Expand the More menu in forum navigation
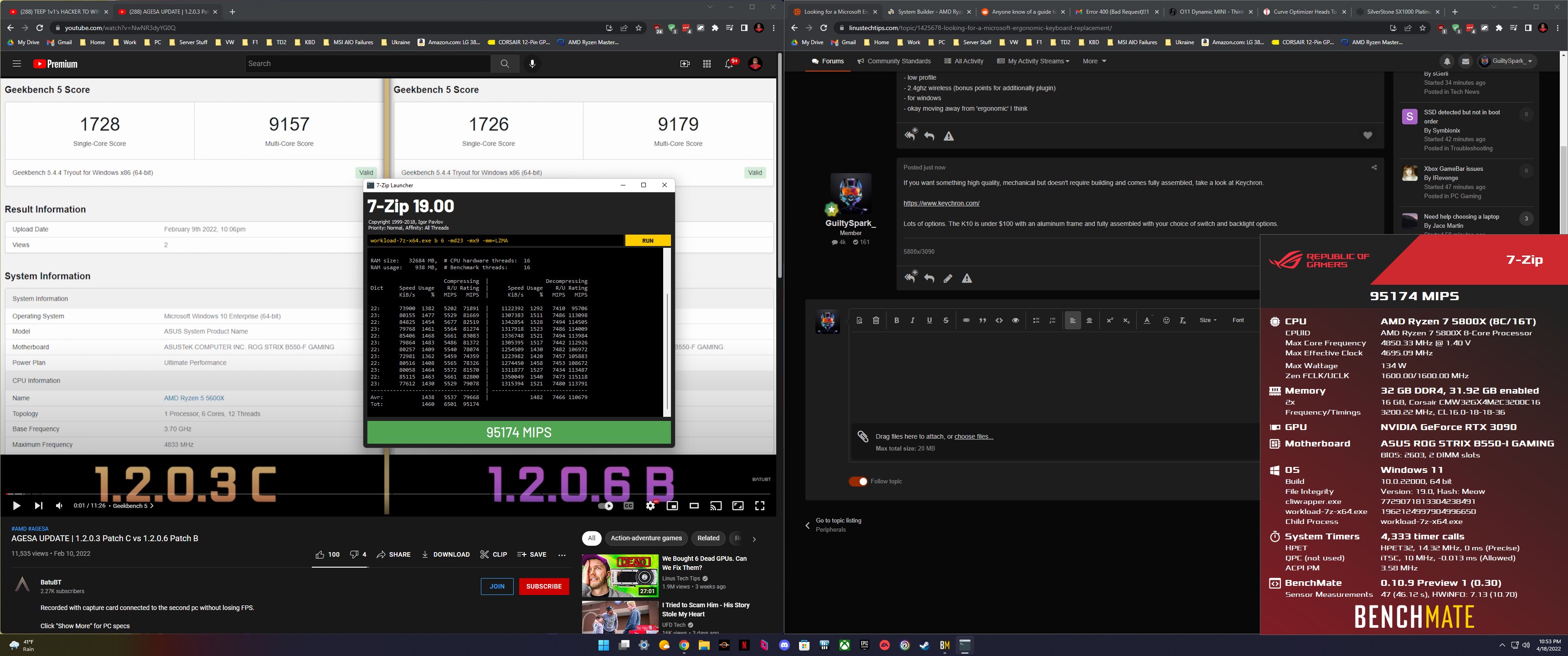Image resolution: width=1568 pixels, height=656 pixels. tap(1094, 61)
